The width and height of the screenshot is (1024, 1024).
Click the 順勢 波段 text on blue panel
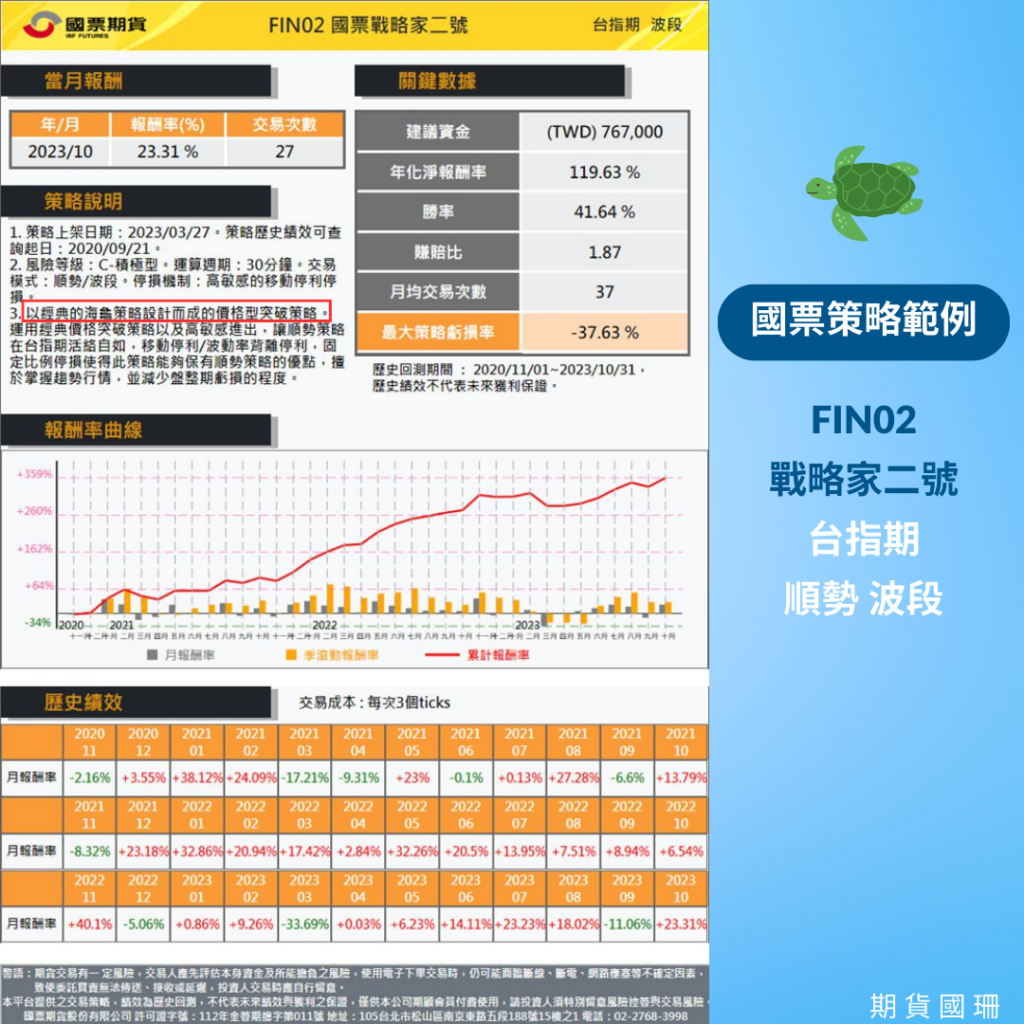[x=863, y=598]
